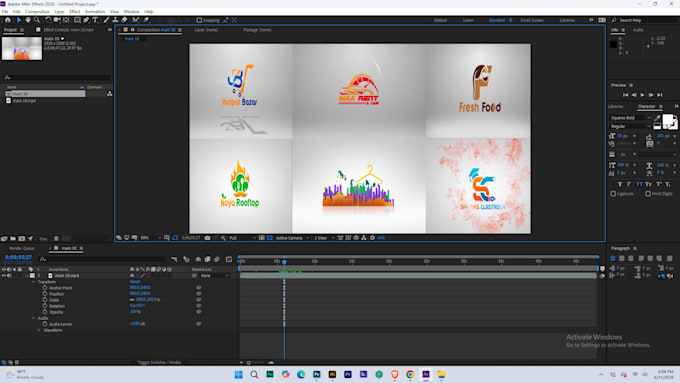Toggle the Hindi Digits checkbox

pyautogui.click(x=647, y=194)
